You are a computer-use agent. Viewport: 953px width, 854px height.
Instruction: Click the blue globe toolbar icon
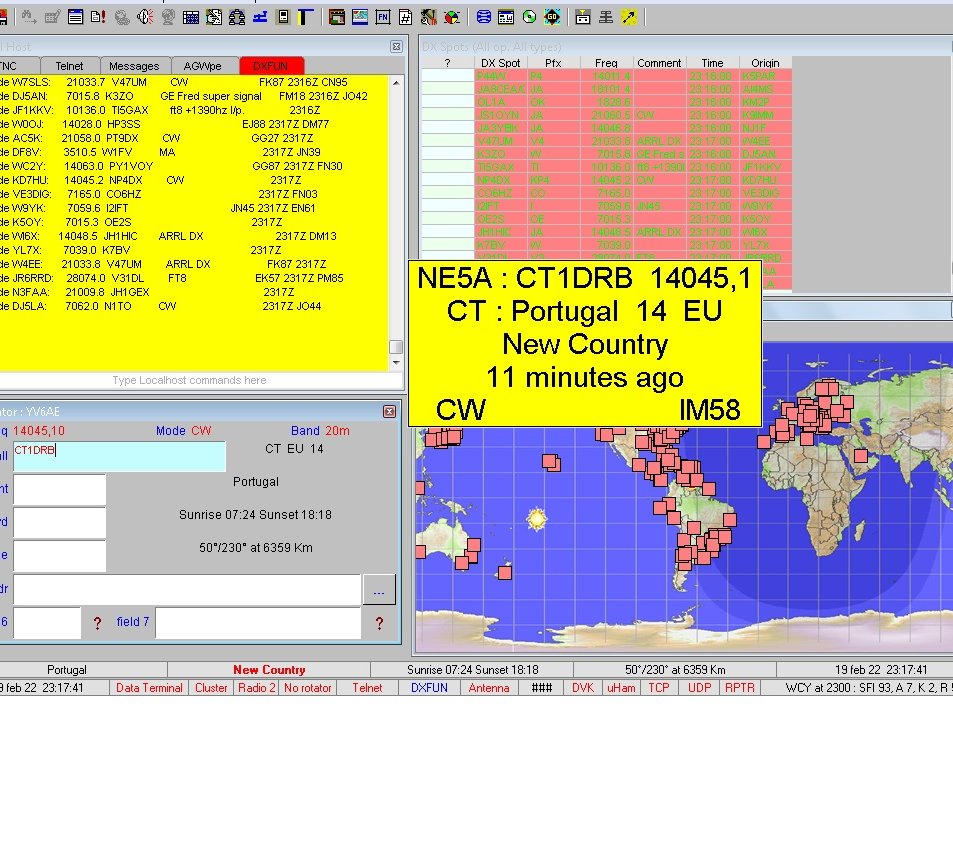(484, 17)
